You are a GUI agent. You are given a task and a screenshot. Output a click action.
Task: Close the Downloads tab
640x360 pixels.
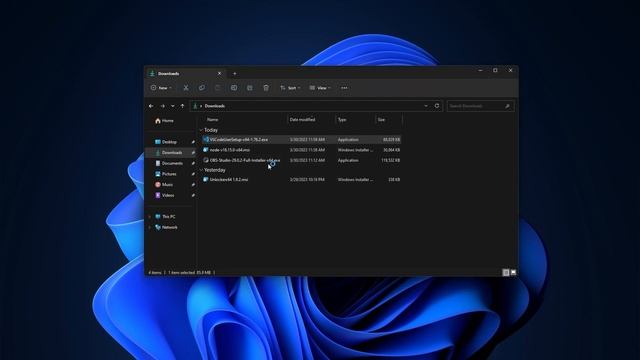point(220,73)
